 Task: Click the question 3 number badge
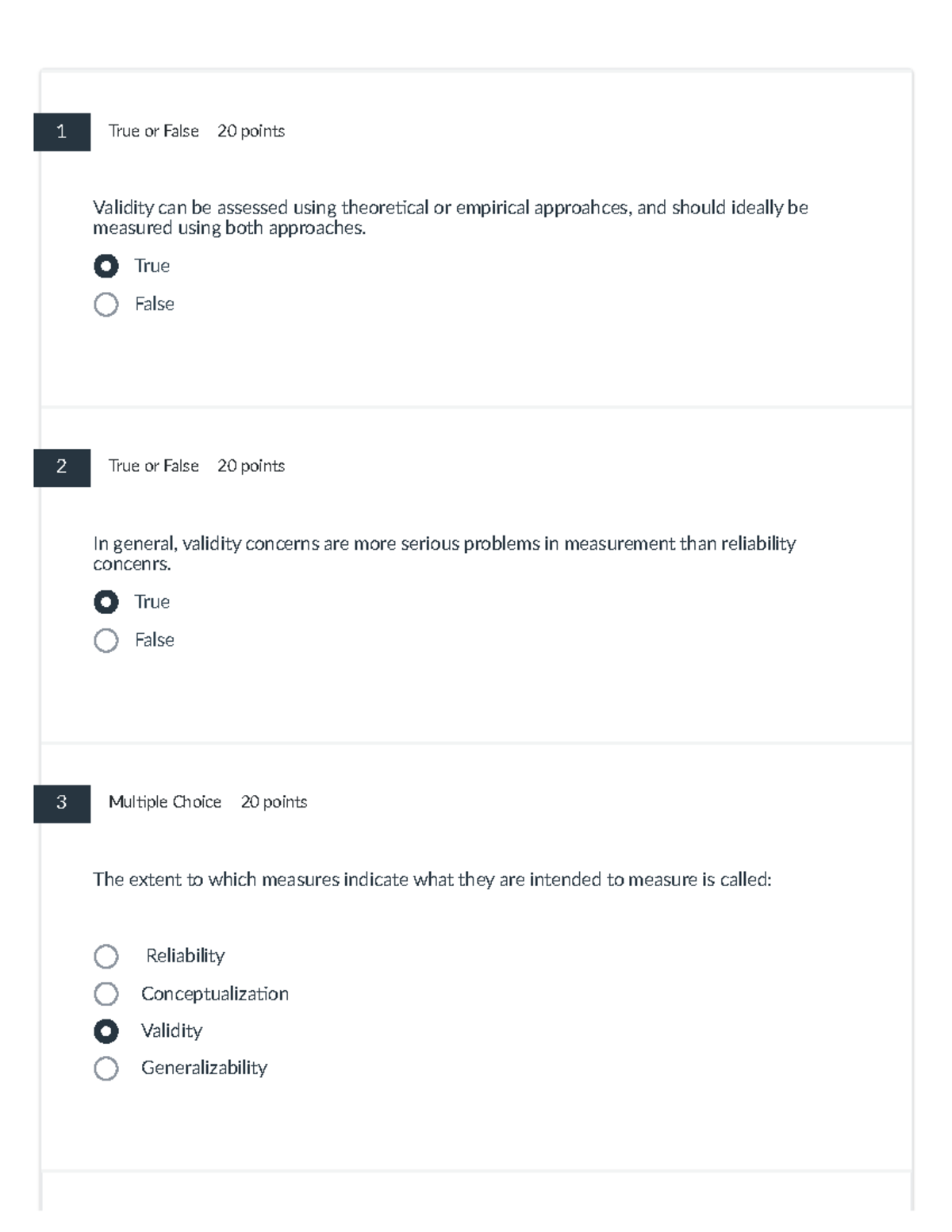tap(63, 803)
